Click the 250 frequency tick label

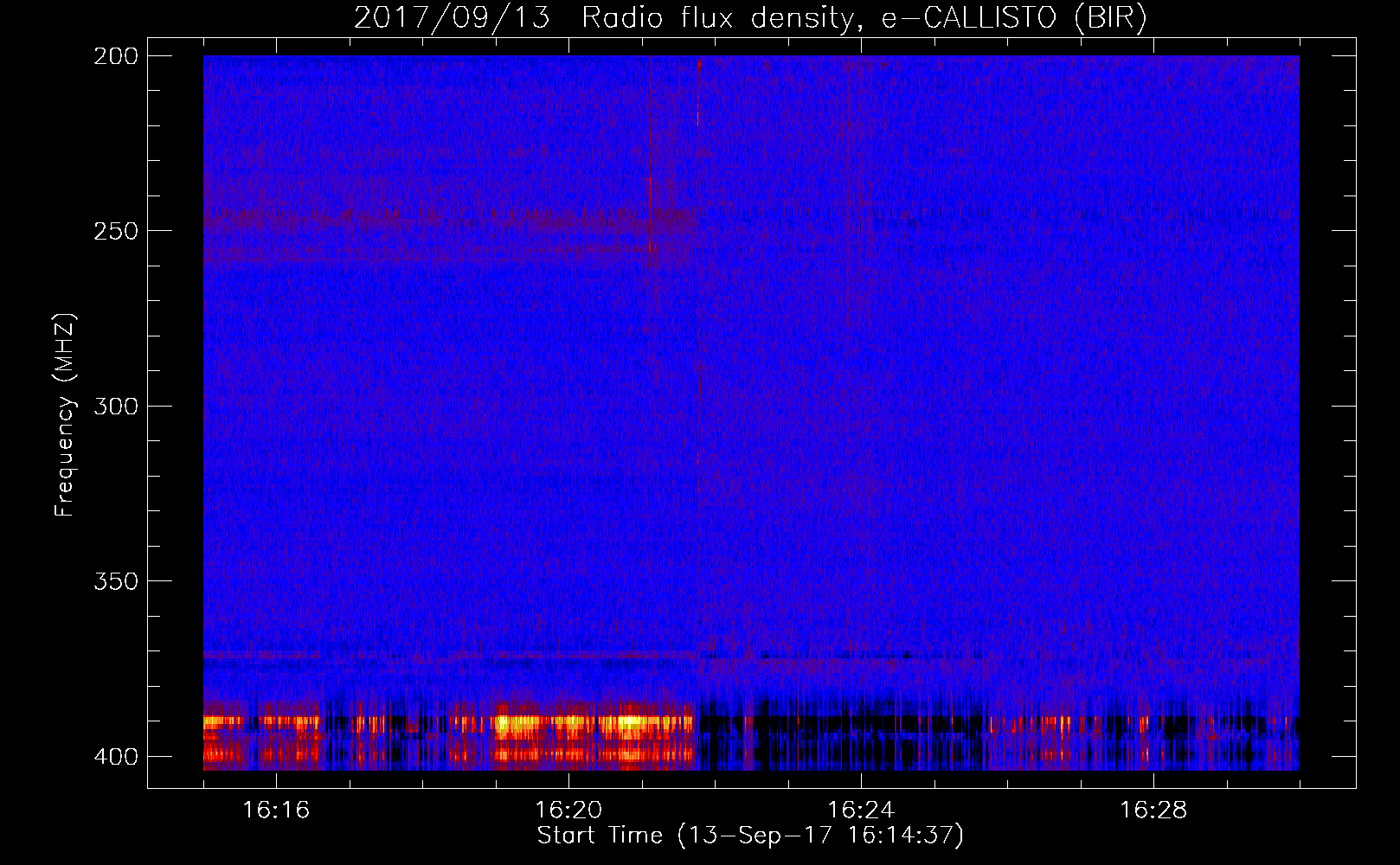click(116, 231)
